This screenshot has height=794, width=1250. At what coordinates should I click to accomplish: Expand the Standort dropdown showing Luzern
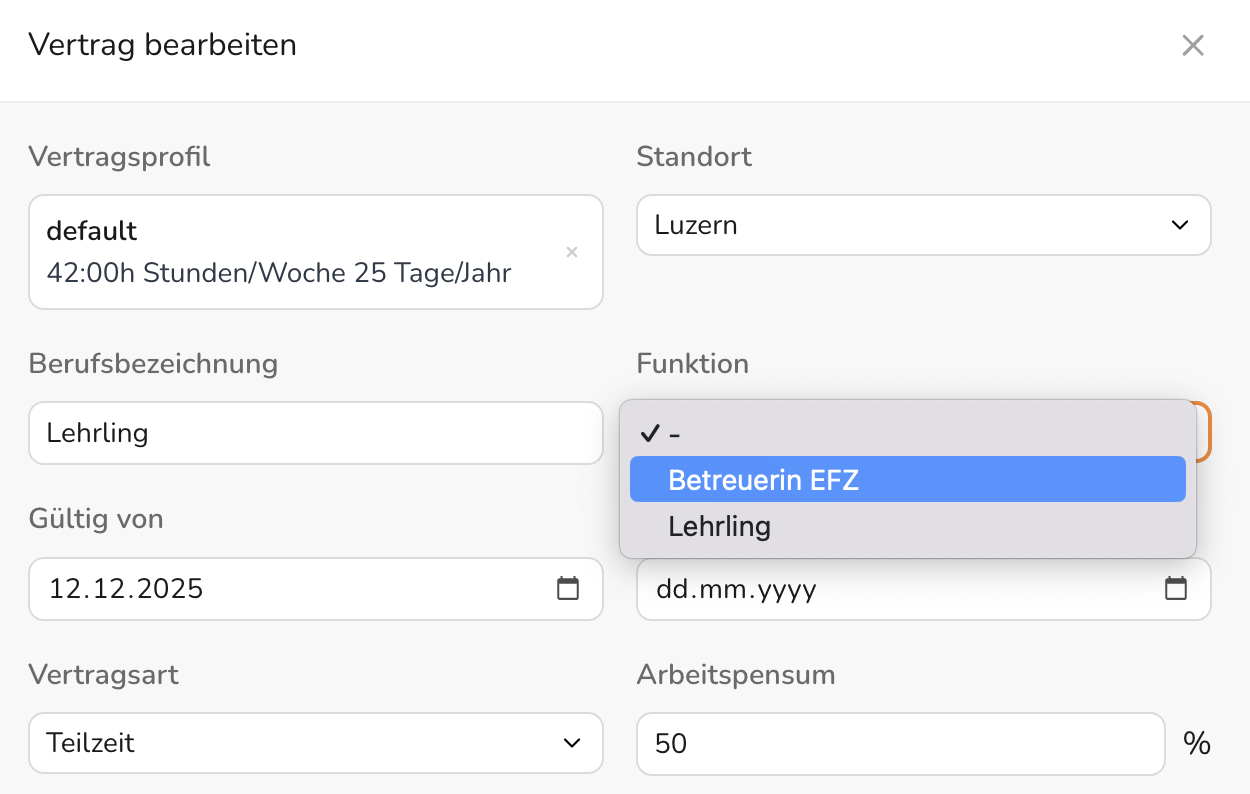924,225
